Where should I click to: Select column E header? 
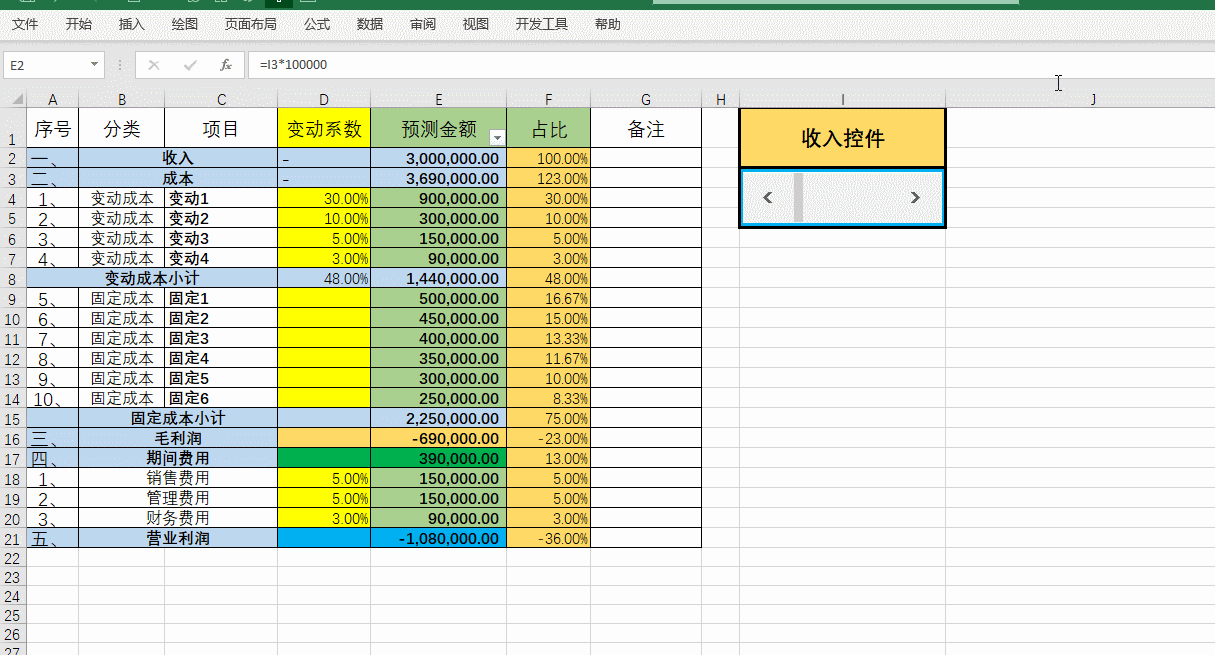(439, 99)
